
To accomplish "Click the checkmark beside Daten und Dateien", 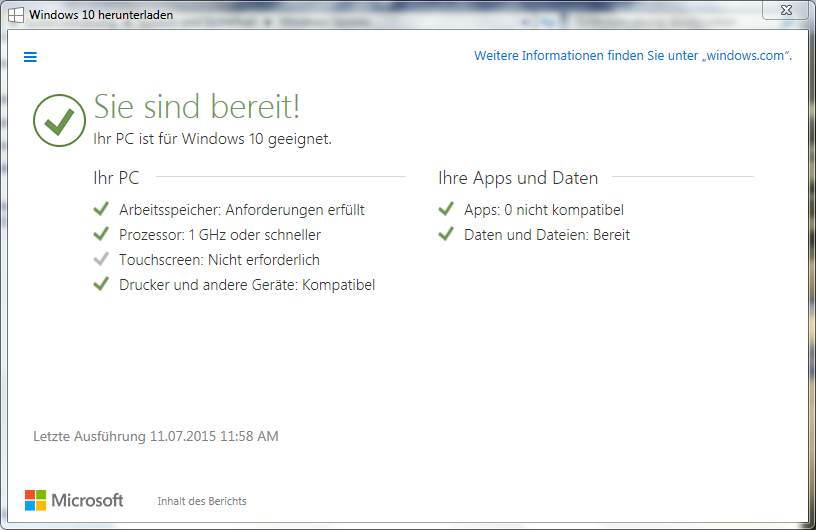I will pyautogui.click(x=446, y=234).
